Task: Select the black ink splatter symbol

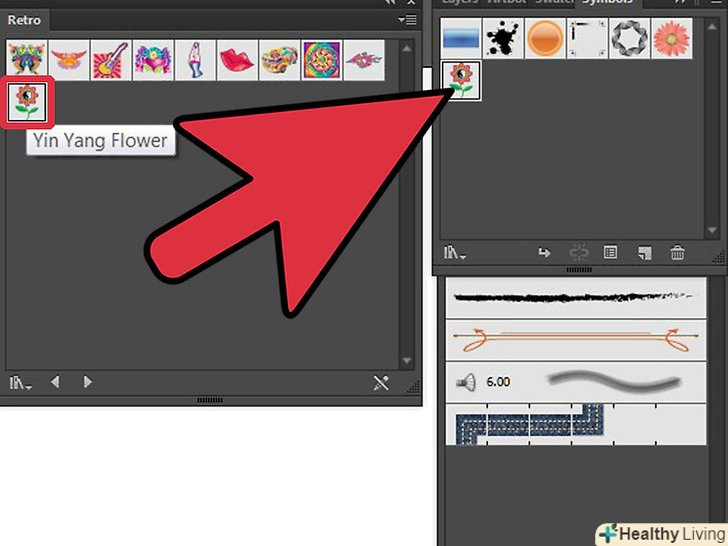Action: coord(503,38)
